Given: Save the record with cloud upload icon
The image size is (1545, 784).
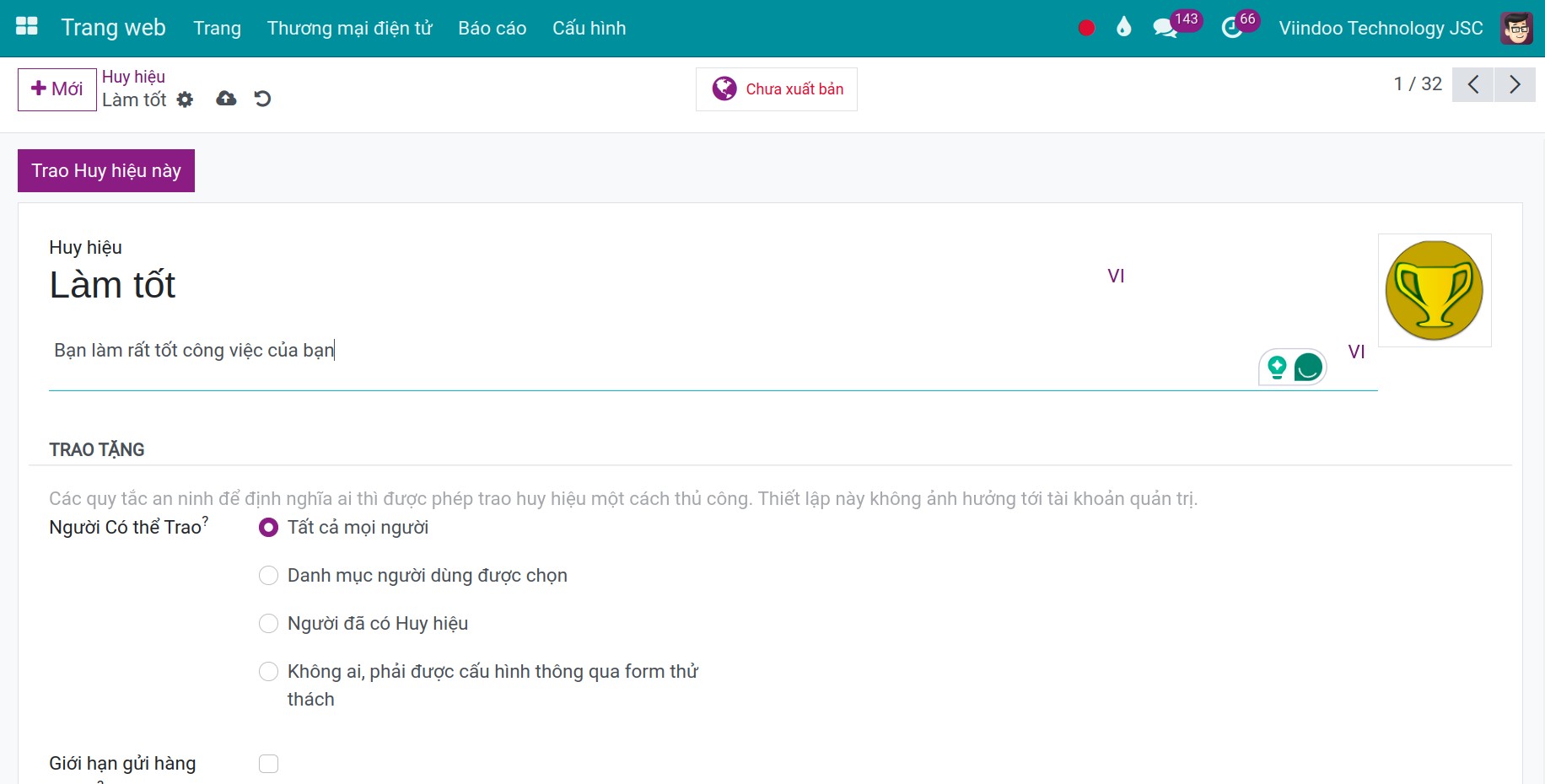Looking at the screenshot, I should tap(226, 99).
